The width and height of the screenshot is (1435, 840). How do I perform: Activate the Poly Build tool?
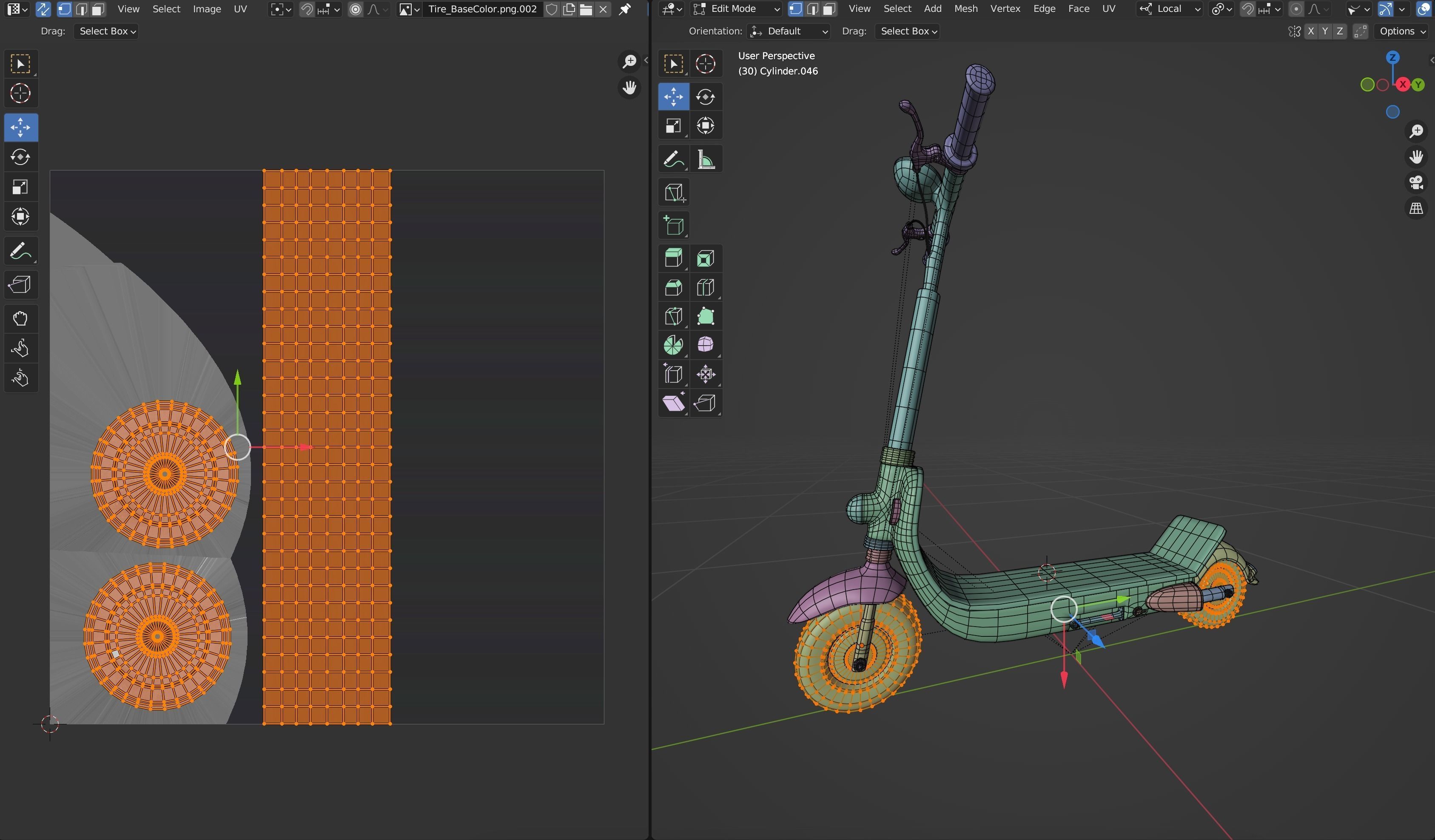706,316
